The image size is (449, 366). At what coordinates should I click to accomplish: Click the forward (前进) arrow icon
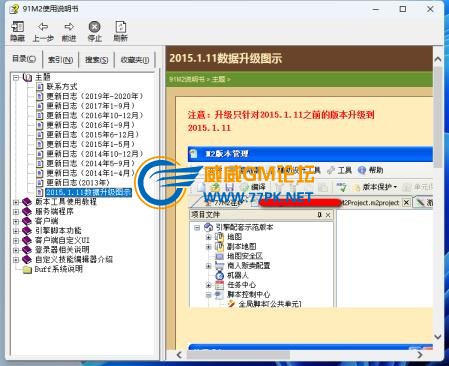click(69, 27)
